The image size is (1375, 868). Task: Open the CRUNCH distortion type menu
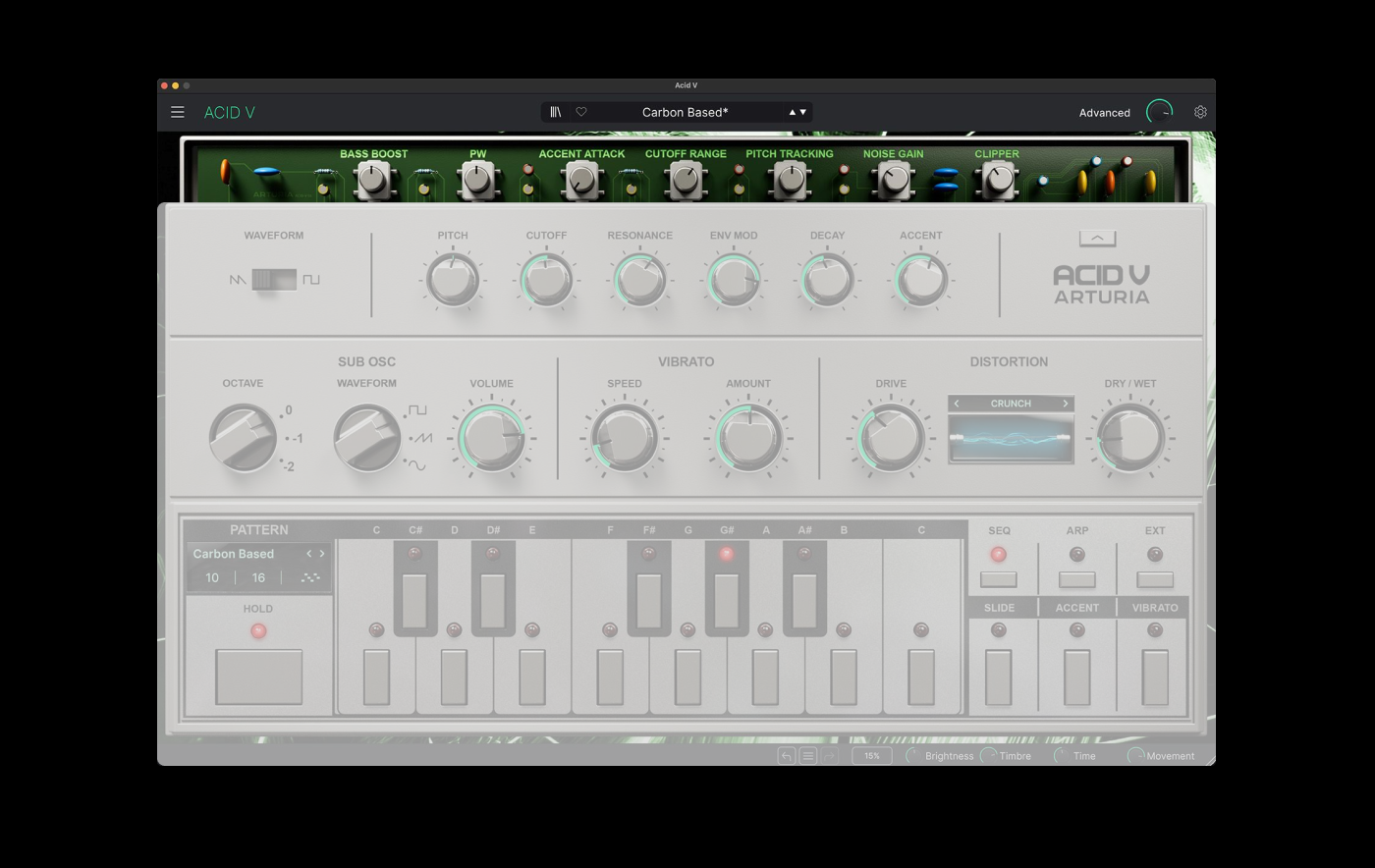click(x=1011, y=404)
